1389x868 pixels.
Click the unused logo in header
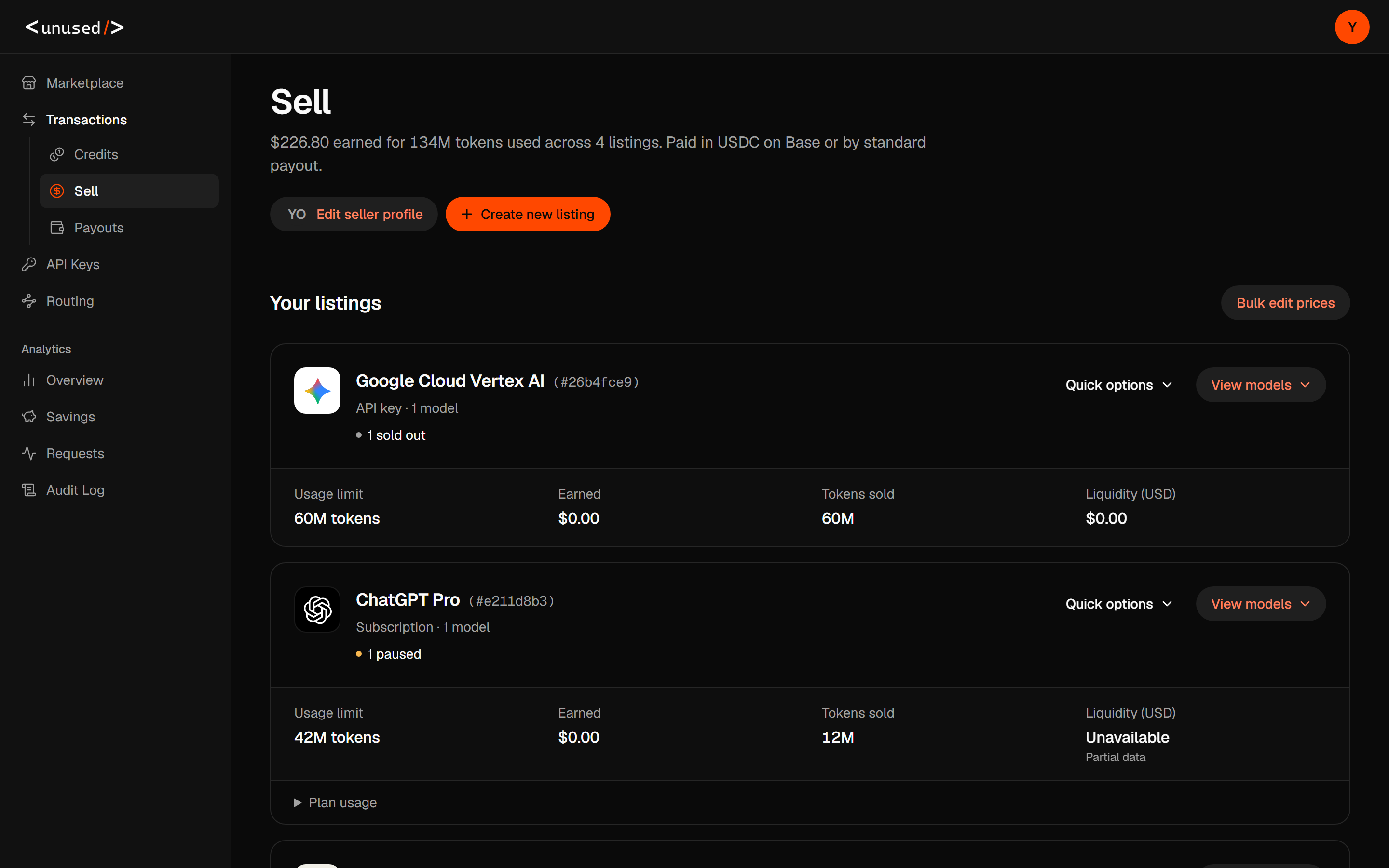click(75, 27)
